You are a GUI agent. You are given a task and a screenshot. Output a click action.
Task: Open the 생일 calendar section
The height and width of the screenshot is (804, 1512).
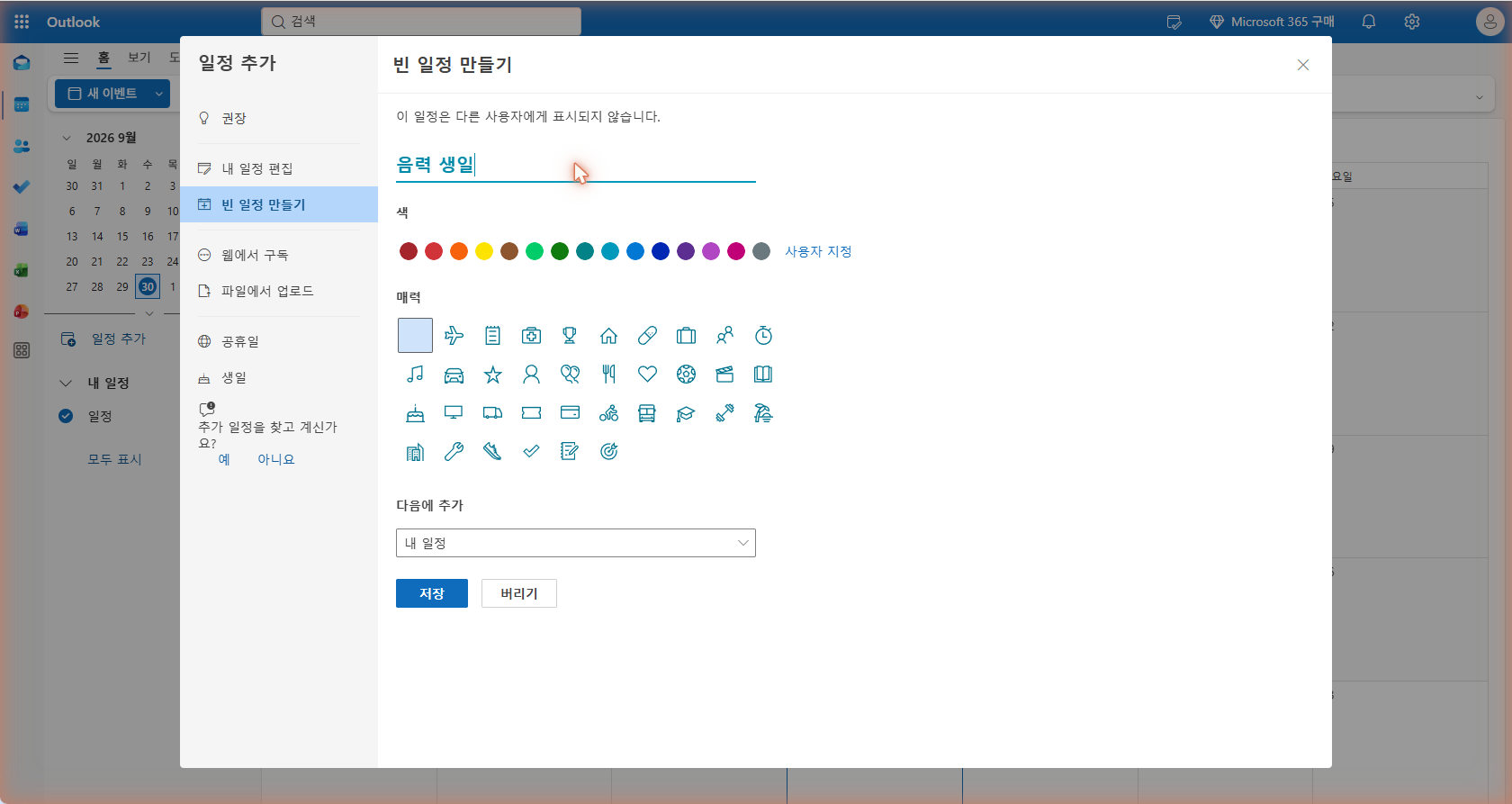279,377
